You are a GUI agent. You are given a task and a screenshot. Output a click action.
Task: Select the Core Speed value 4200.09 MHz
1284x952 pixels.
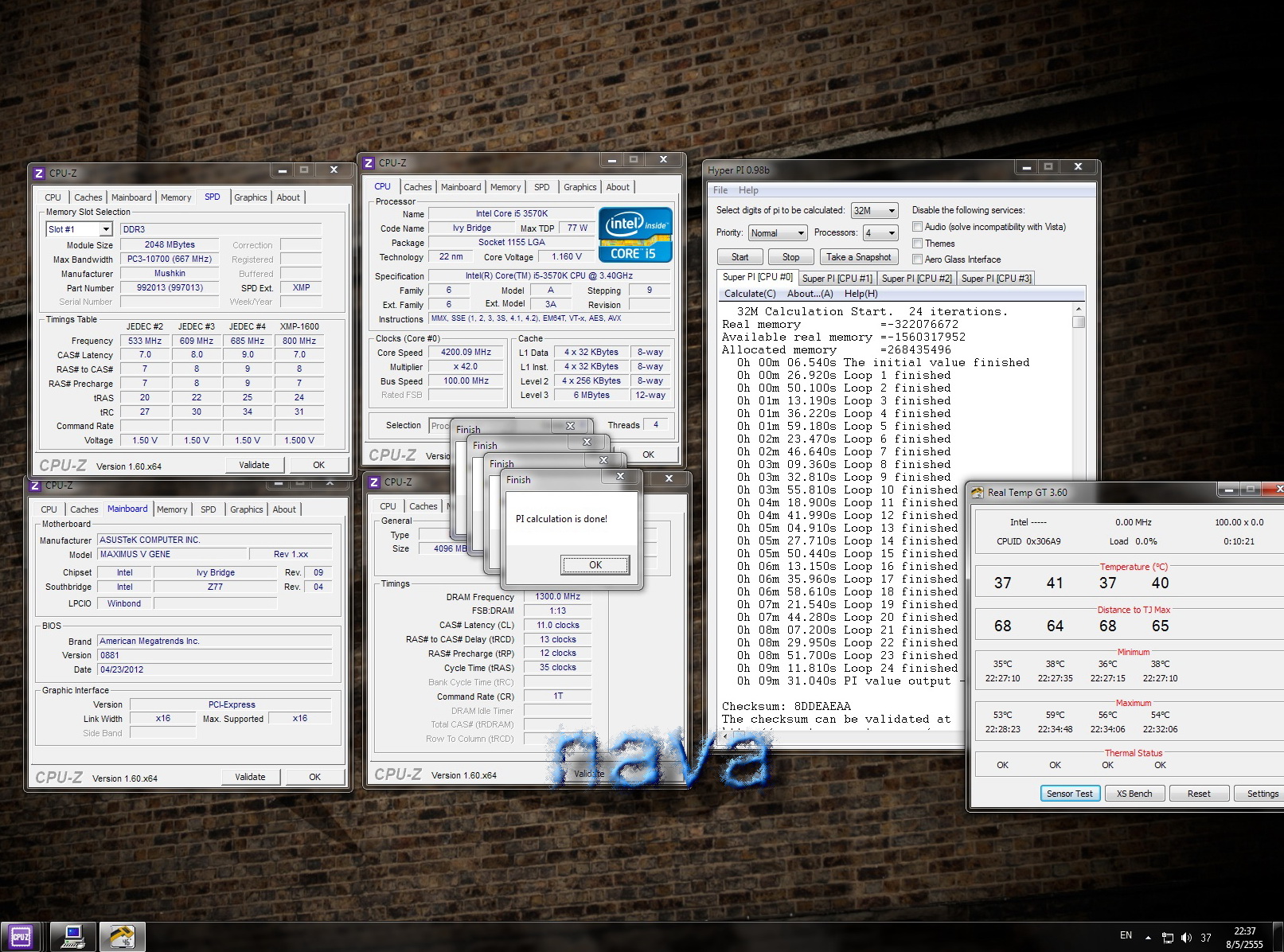[x=466, y=353]
